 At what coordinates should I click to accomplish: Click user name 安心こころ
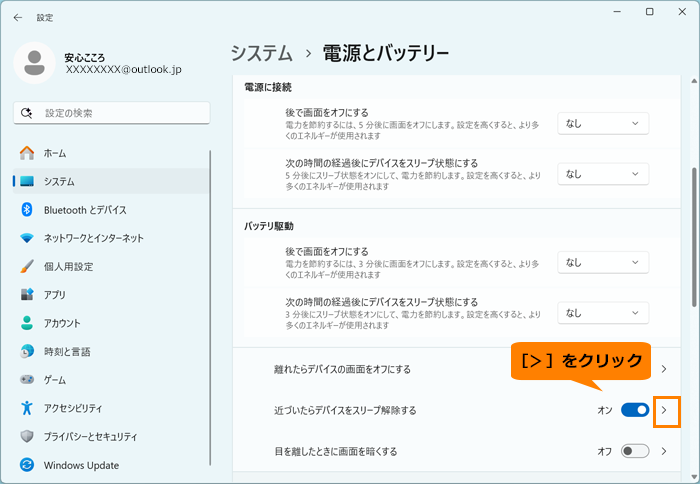pyautogui.click(x=85, y=58)
